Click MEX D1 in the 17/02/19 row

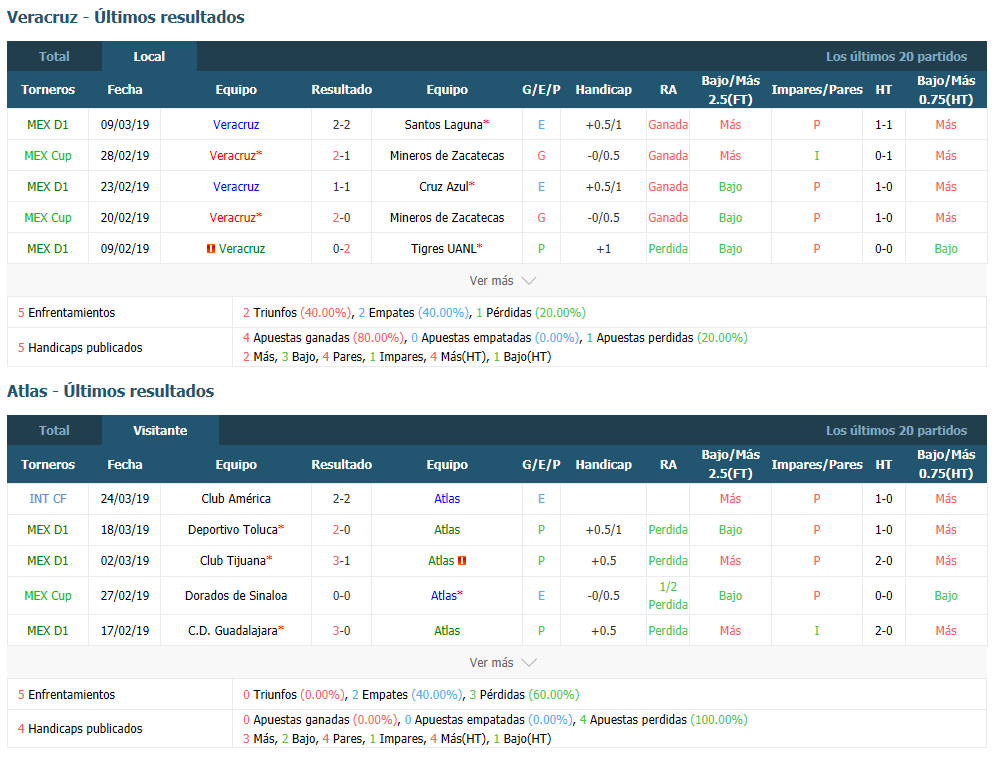click(x=48, y=631)
